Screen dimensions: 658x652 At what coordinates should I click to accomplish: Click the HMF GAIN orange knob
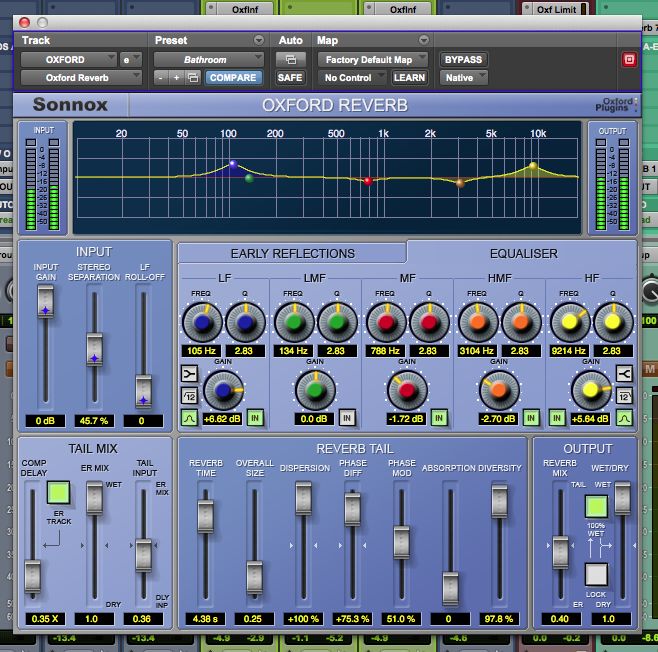(499, 391)
